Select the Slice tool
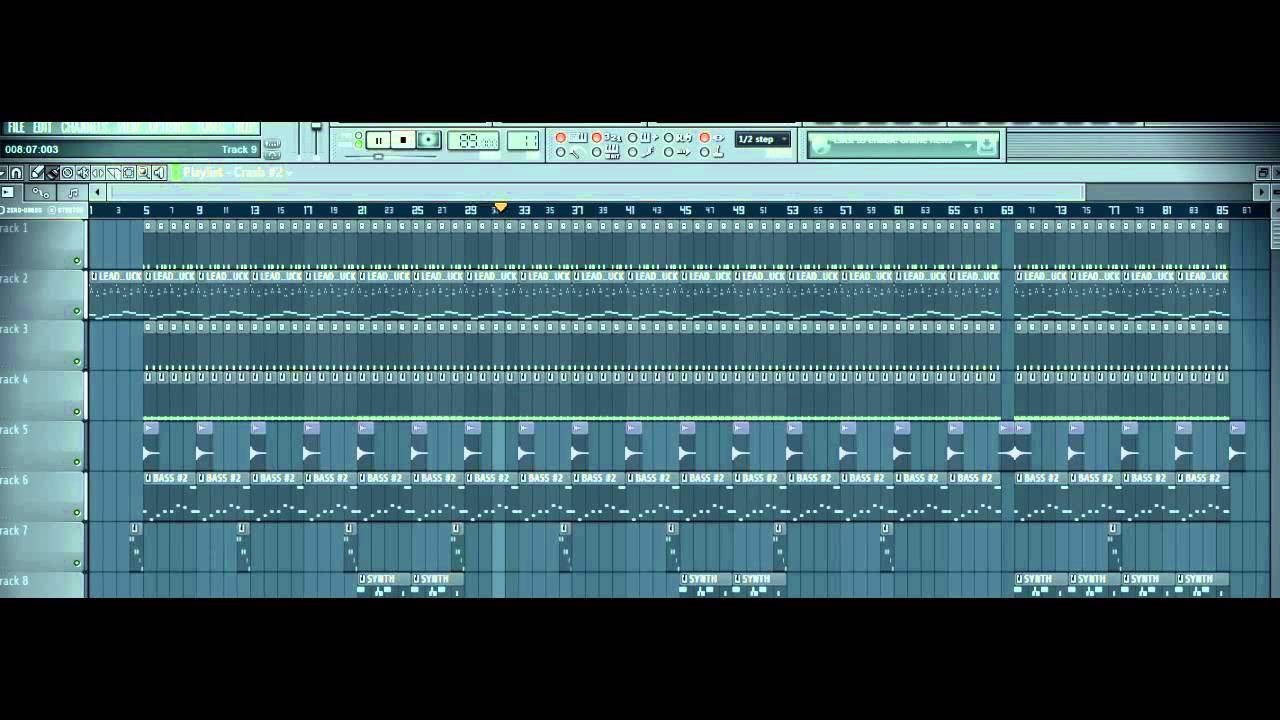Viewport: 1280px width, 720px height. (x=113, y=172)
